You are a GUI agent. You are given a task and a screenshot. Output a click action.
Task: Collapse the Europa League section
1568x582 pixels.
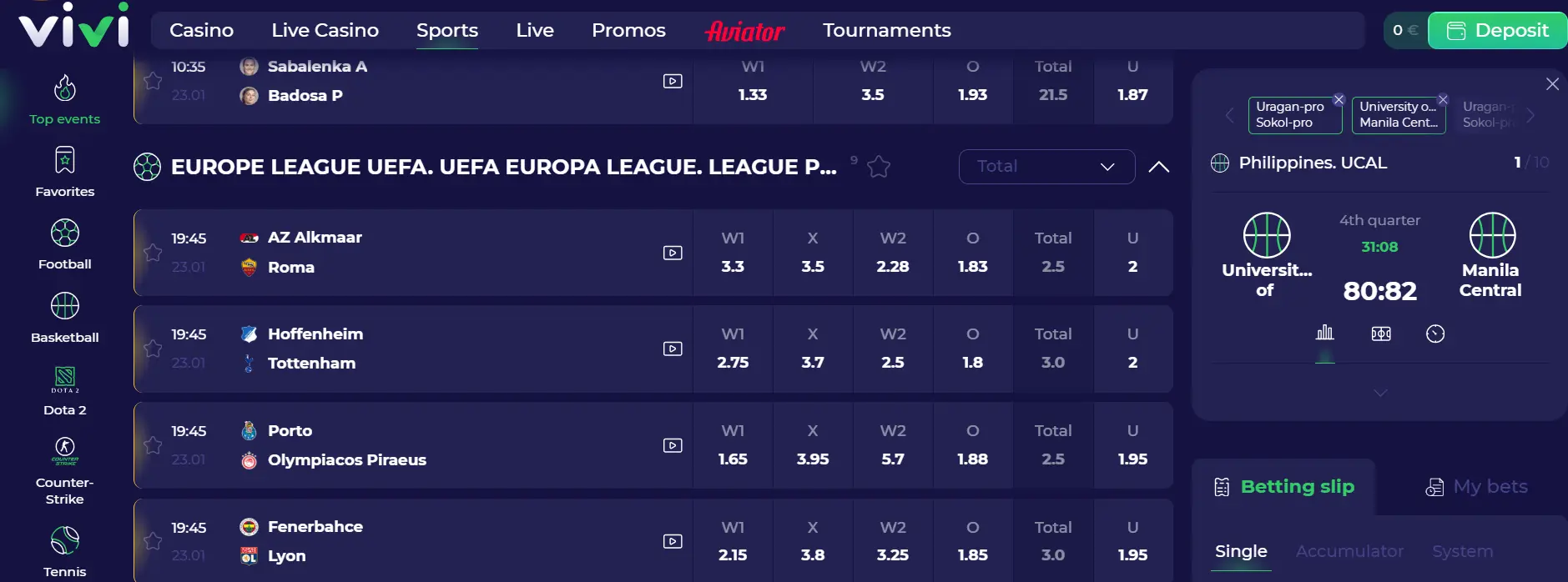(1158, 167)
